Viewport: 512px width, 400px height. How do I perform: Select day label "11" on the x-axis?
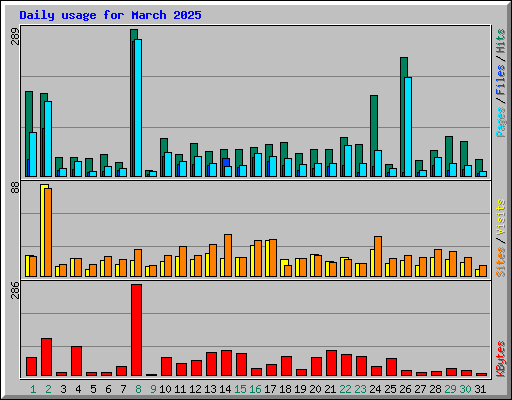(180, 389)
